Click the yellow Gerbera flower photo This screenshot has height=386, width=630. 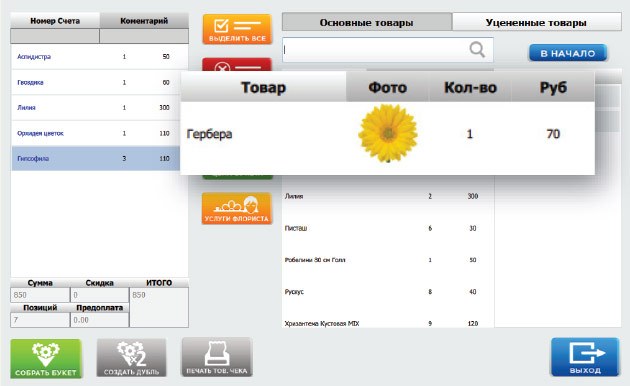pyautogui.click(x=388, y=133)
